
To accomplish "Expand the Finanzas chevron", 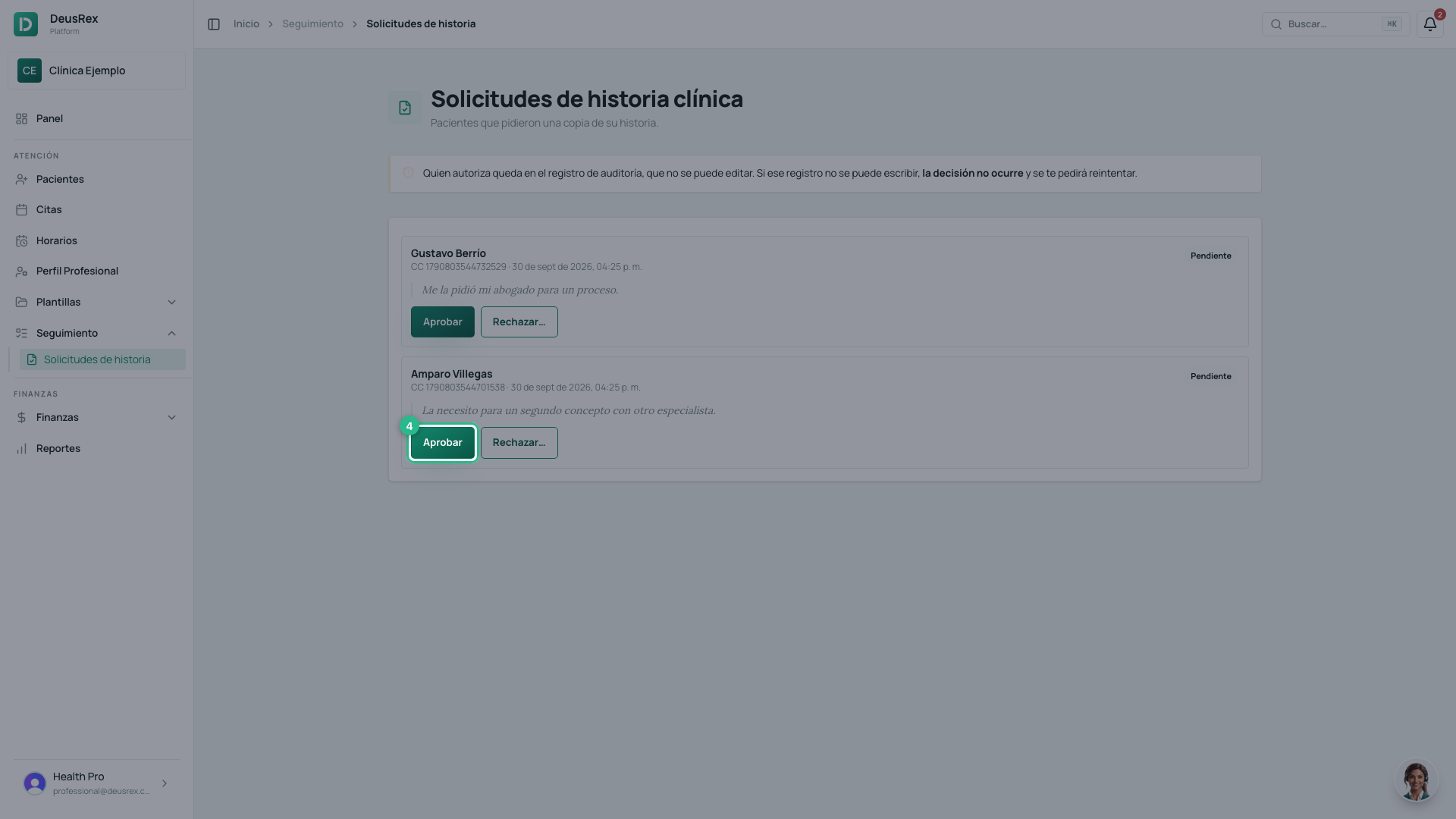I will point(171,418).
